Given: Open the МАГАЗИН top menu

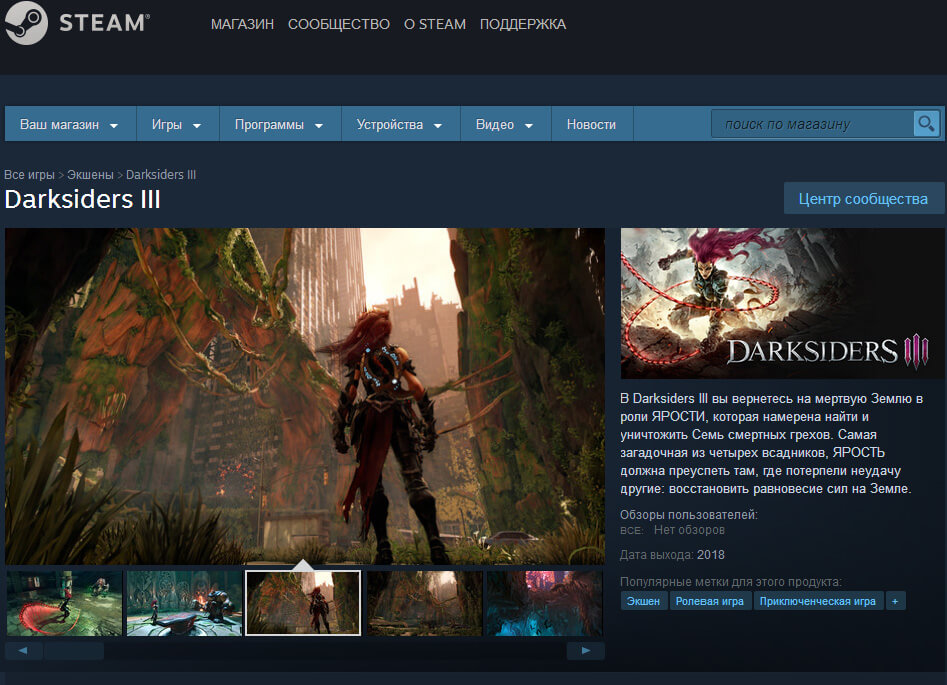Looking at the screenshot, I should 242,24.
